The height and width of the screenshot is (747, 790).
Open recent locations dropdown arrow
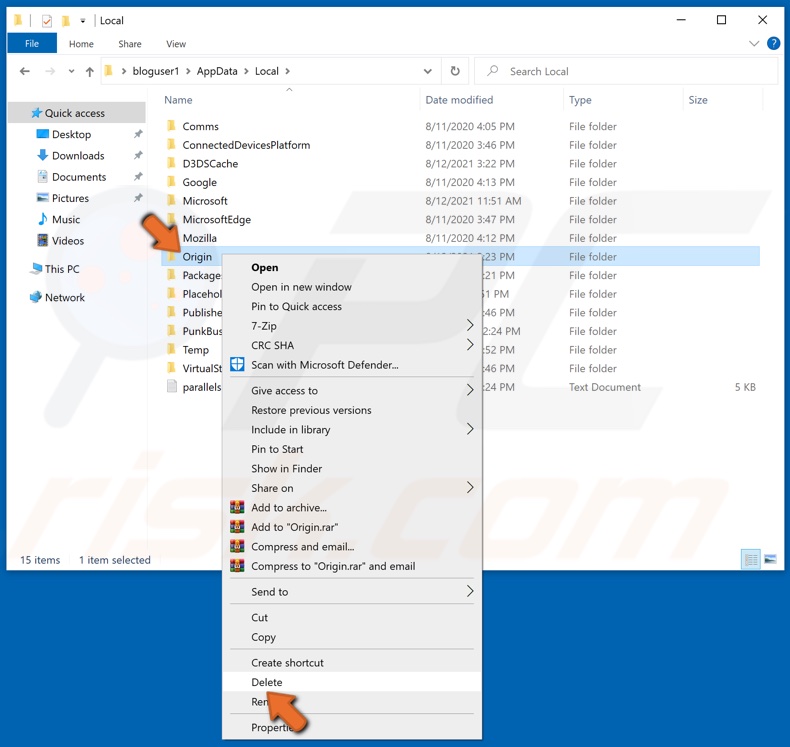coord(71,72)
